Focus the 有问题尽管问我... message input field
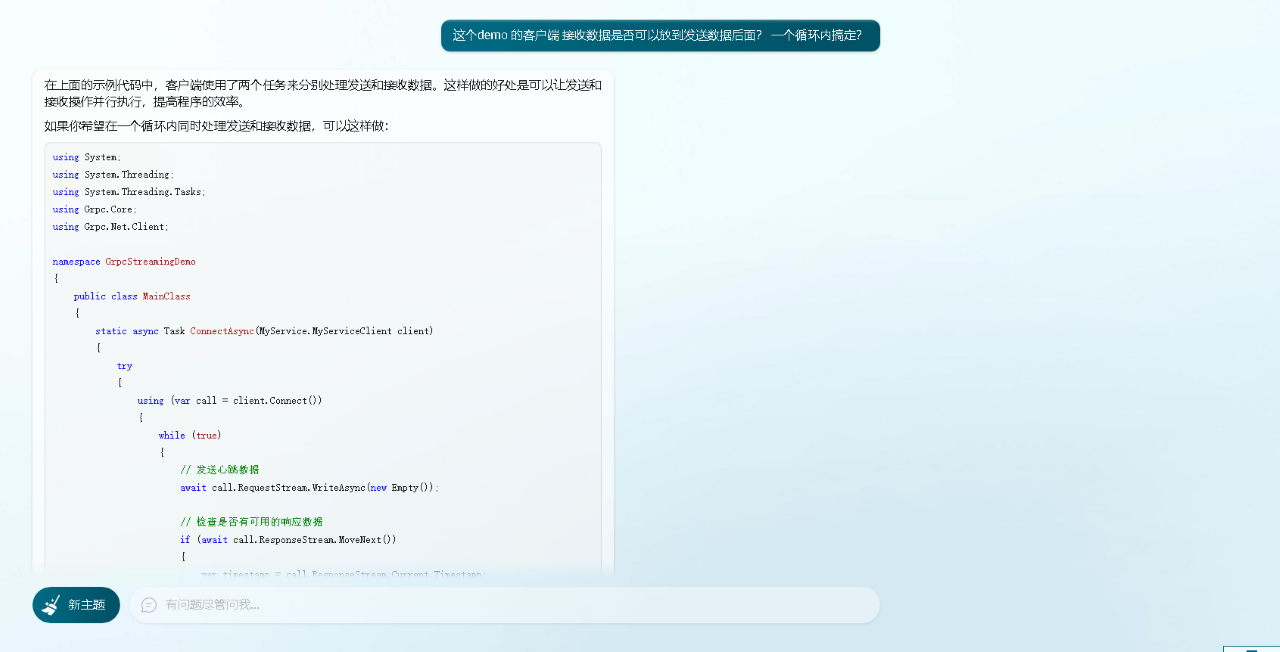The width and height of the screenshot is (1280, 652). pyautogui.click(x=504, y=605)
